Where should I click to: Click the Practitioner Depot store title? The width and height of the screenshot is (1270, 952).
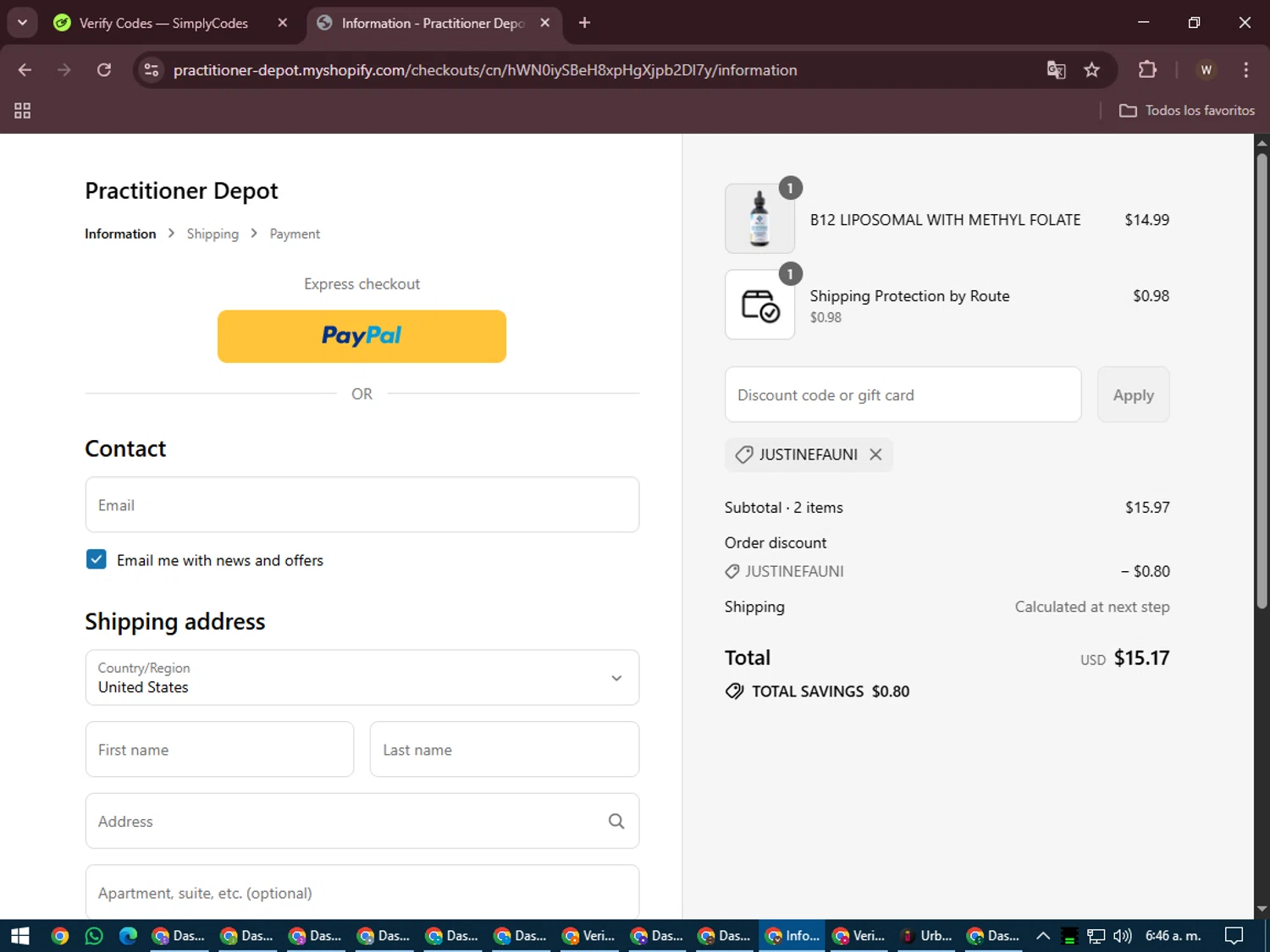click(x=181, y=191)
